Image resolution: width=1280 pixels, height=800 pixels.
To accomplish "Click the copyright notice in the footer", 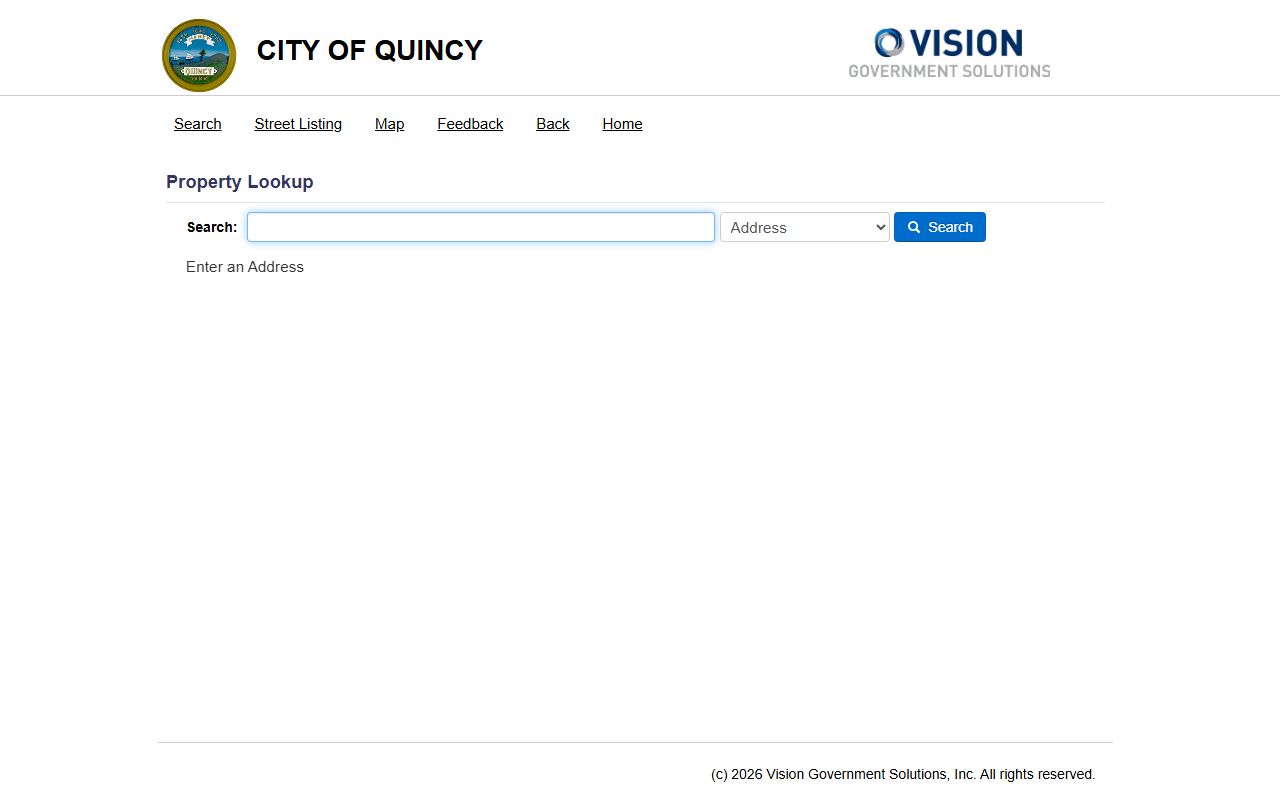I will (903, 774).
